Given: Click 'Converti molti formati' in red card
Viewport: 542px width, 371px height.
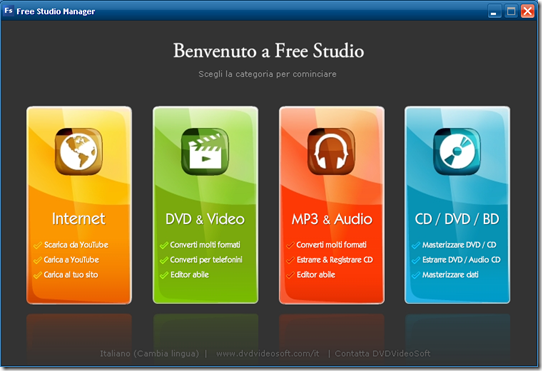Looking at the screenshot, I should click(x=331, y=245).
